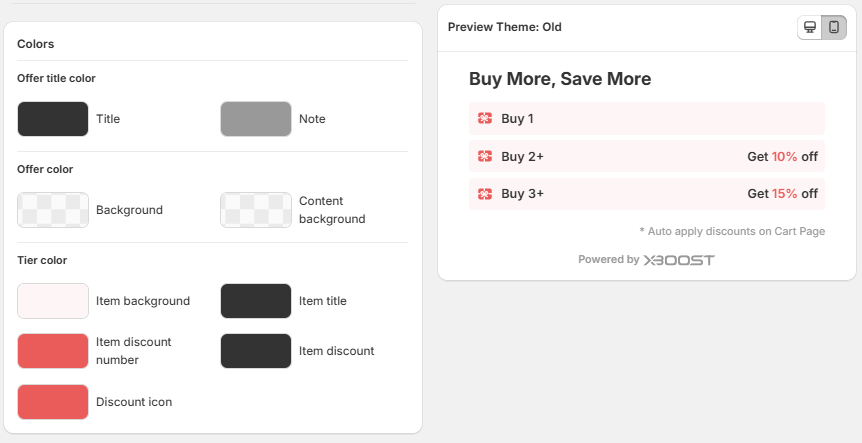Click the discount icon on Buy 3+ row
862x443 pixels.
pyautogui.click(x=485, y=193)
